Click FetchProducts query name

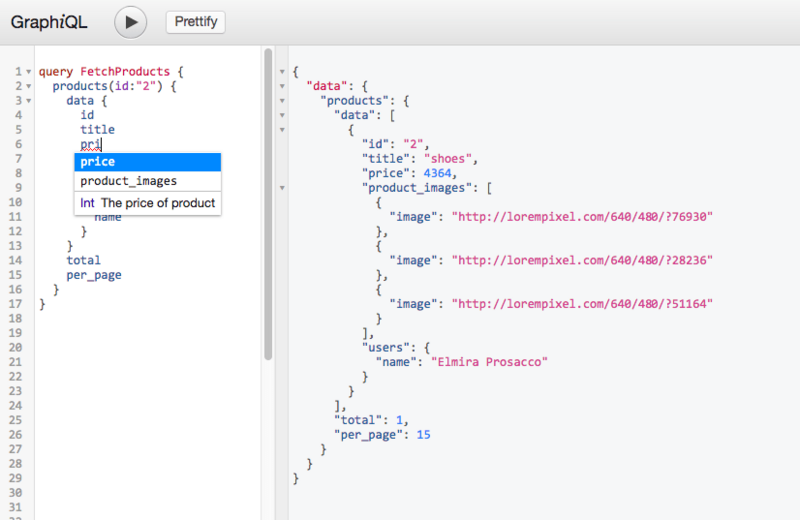point(125,71)
